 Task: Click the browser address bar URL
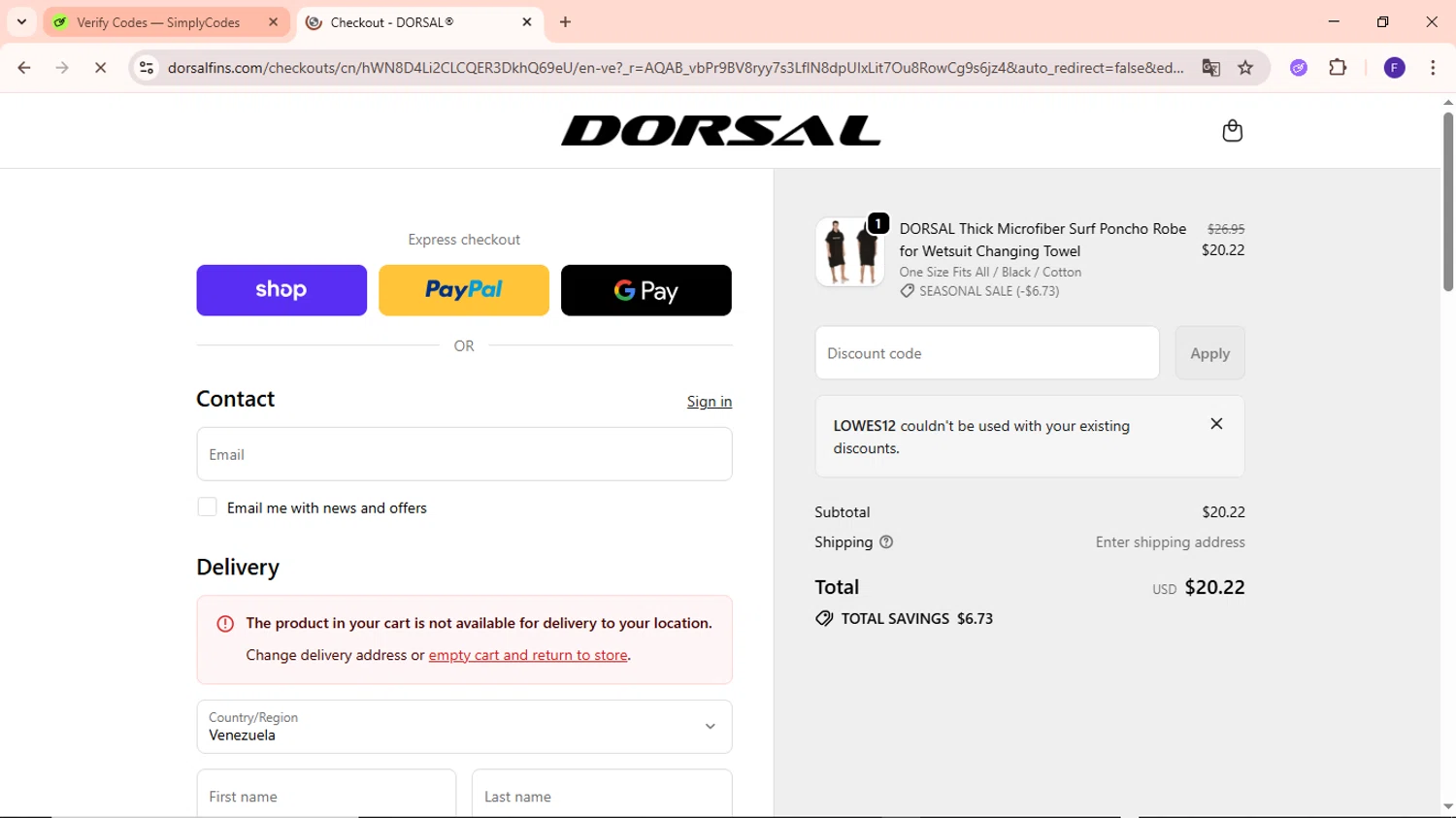[676, 68]
